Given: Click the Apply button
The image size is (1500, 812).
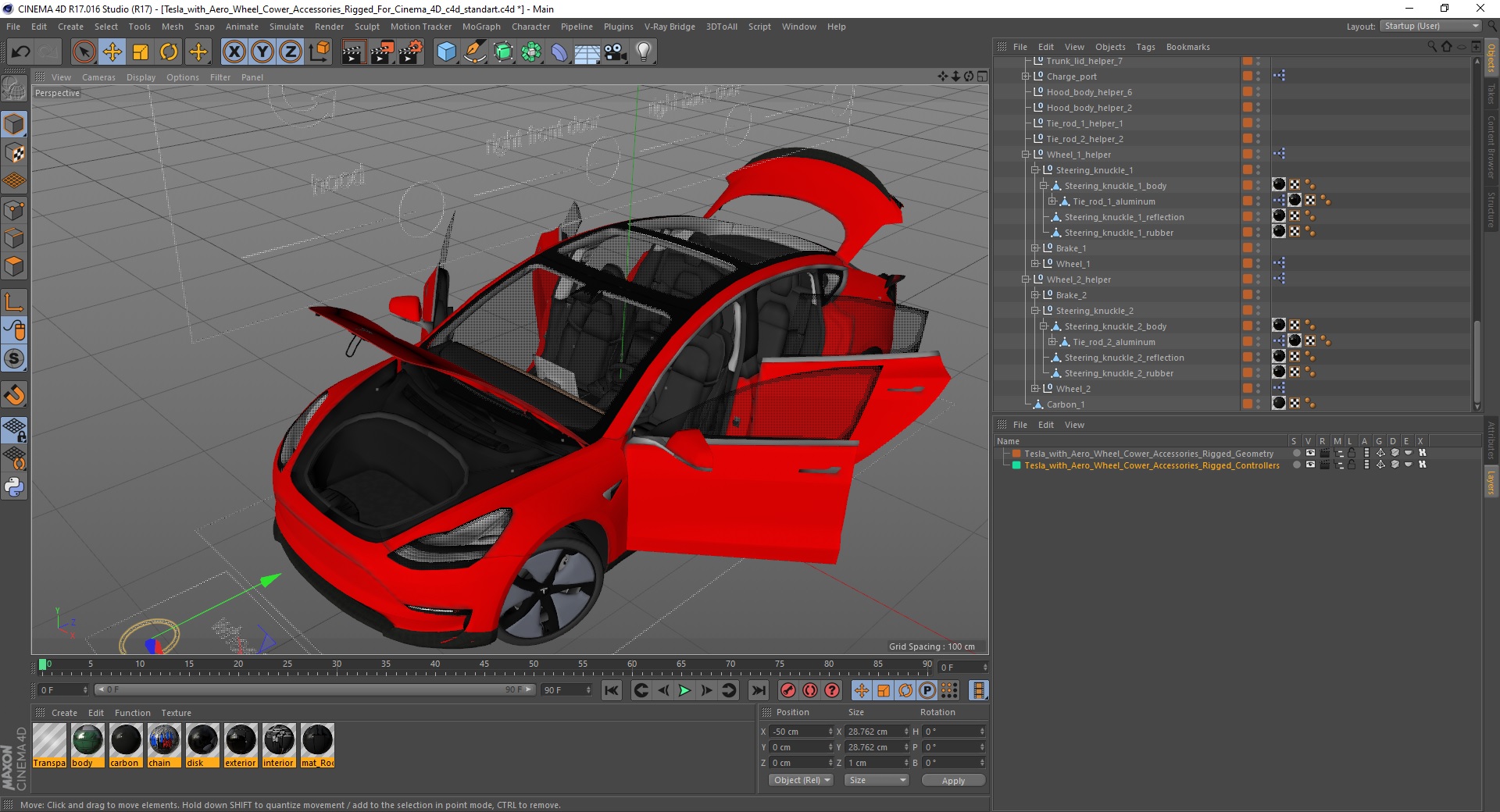Looking at the screenshot, I should click(x=953, y=780).
